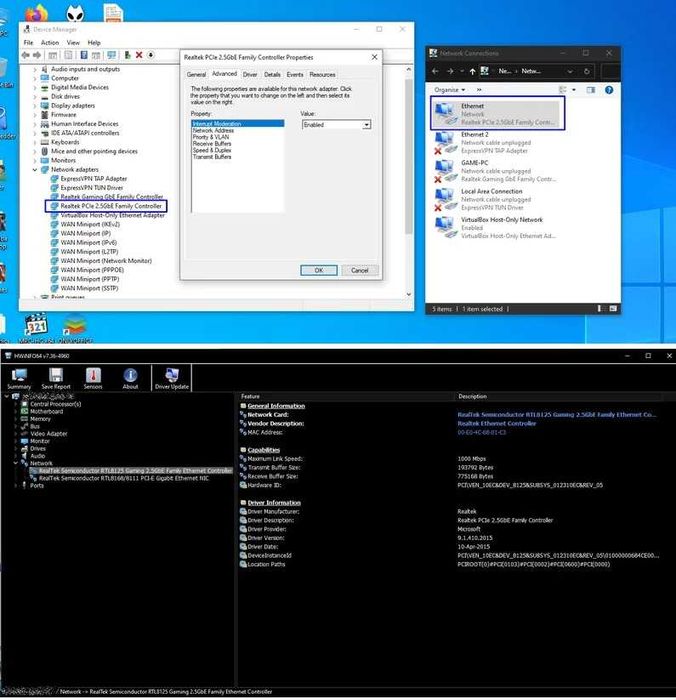Select Realtek Gaming GbE Family Controller
Viewport: 676px width, 700px height.
coord(112,197)
